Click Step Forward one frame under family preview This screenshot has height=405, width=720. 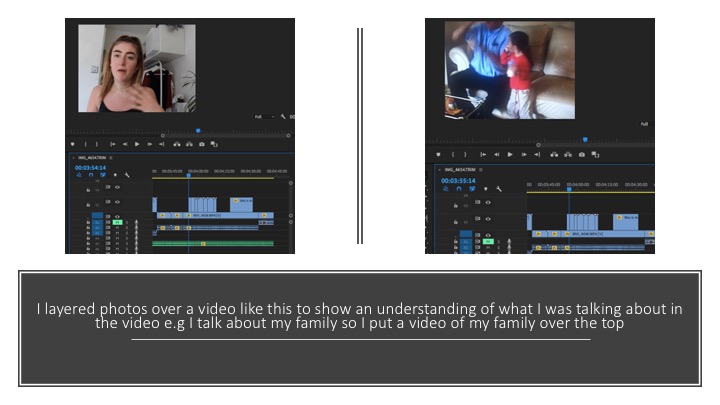pos(523,155)
